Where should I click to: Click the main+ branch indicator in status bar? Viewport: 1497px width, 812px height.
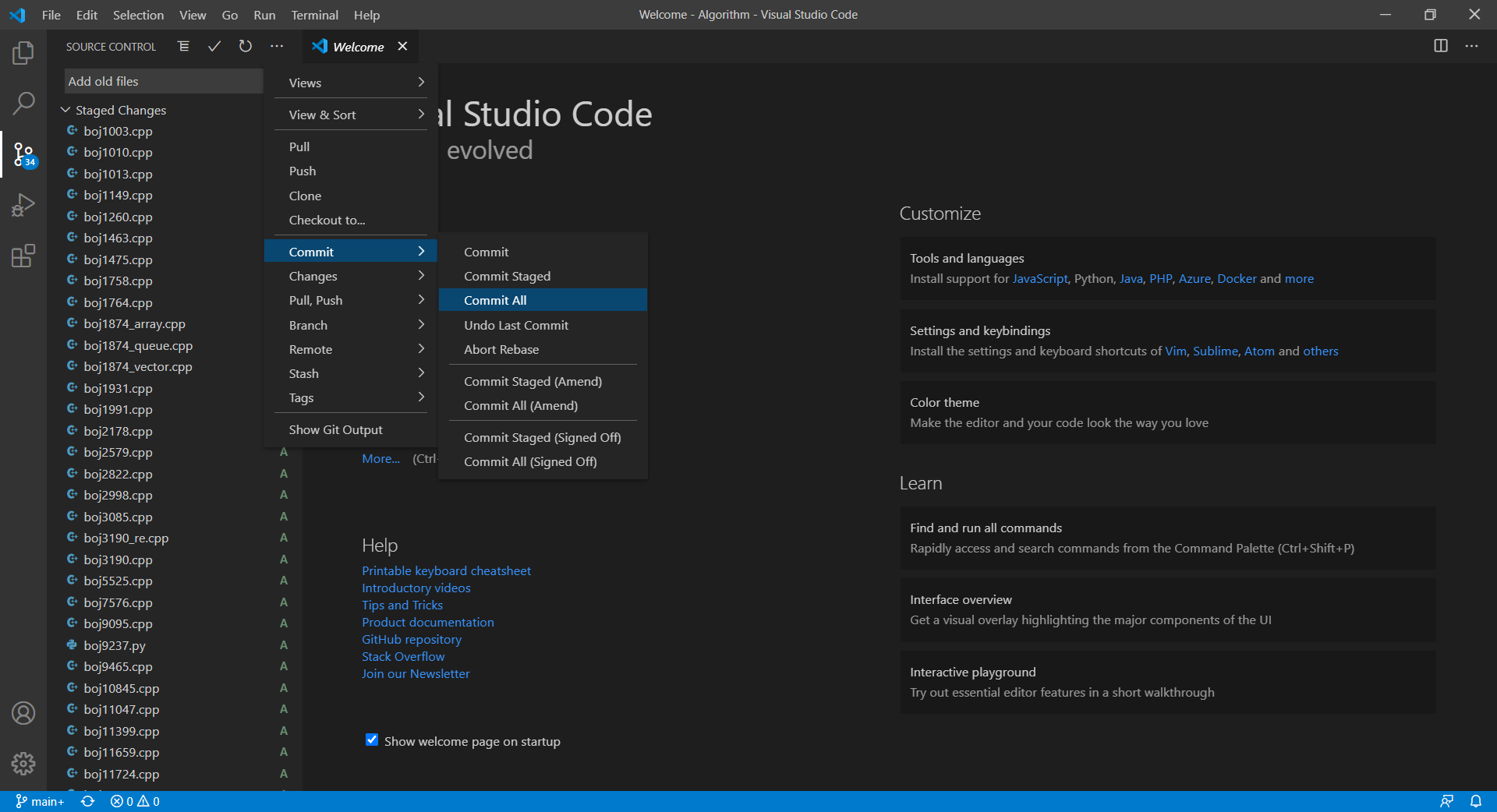click(40, 801)
